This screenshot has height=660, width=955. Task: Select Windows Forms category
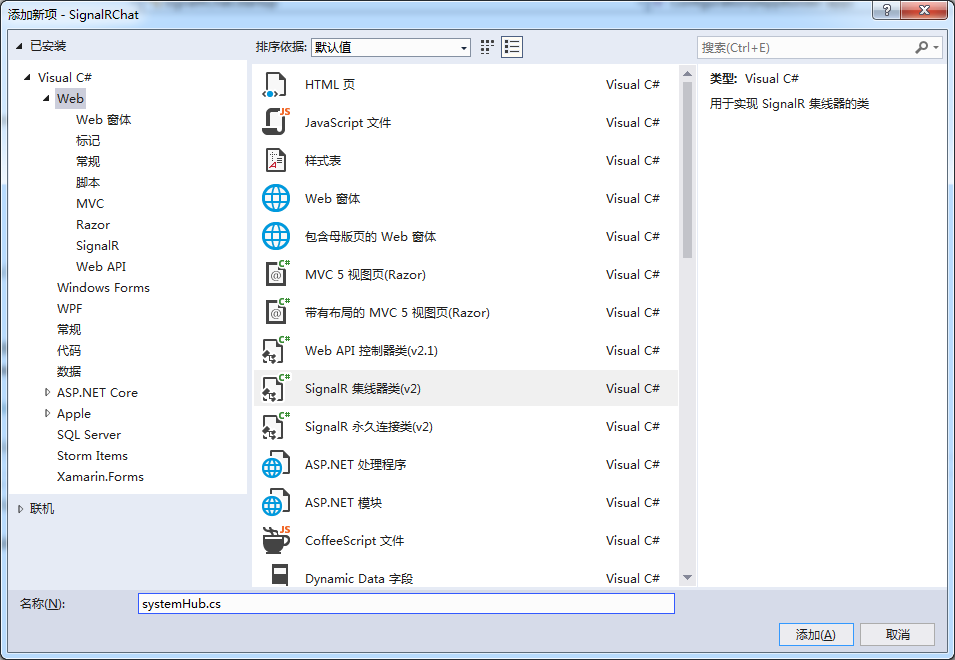point(103,287)
